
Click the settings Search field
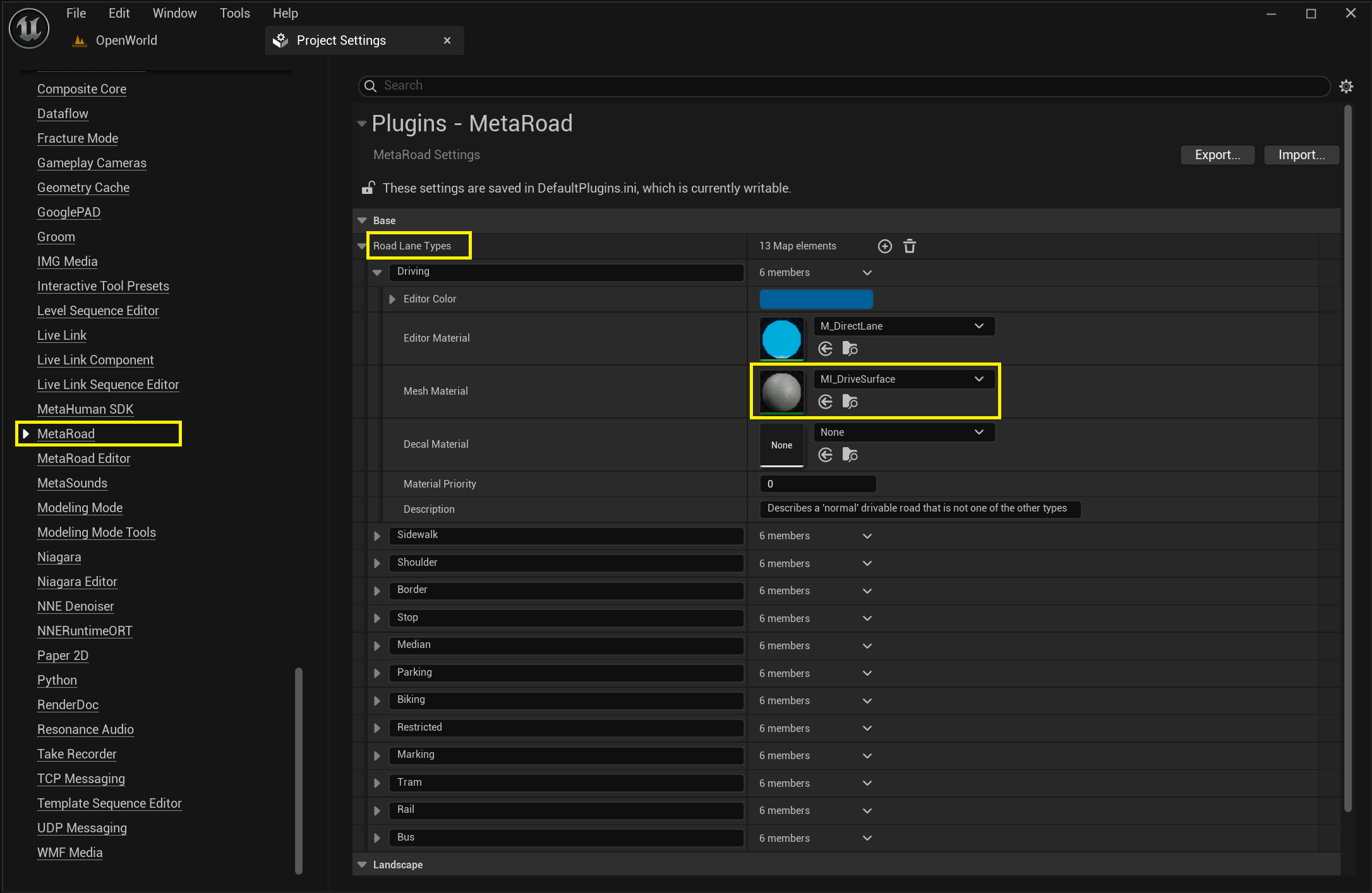[x=844, y=86]
